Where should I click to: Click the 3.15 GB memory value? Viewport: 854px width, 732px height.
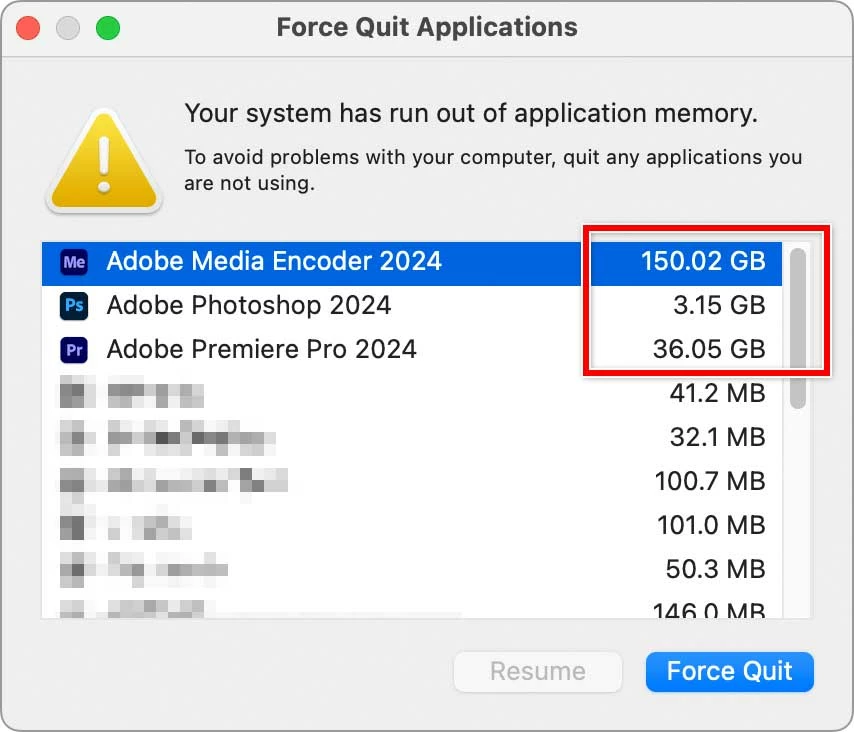click(719, 306)
